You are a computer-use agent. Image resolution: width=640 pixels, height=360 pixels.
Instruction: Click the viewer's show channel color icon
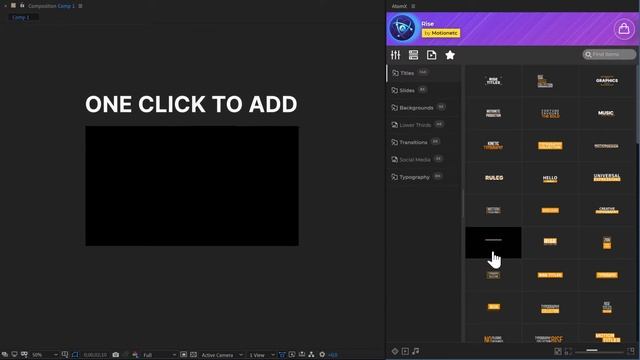pos(135,355)
